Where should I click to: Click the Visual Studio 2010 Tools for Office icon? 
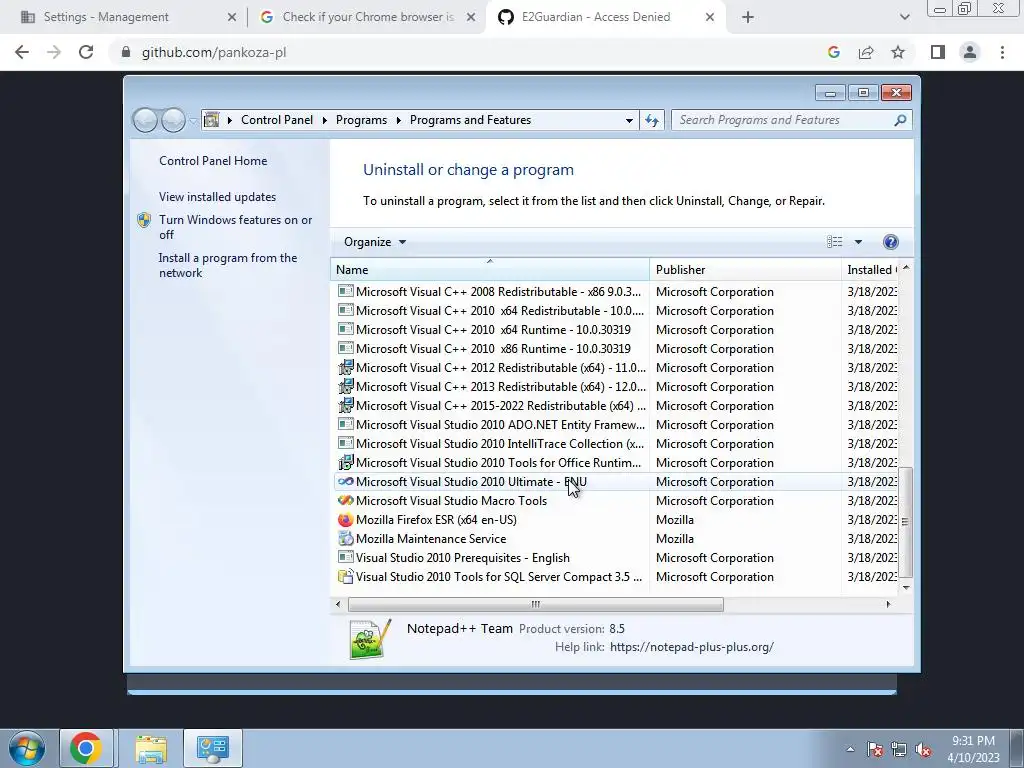tap(345, 462)
